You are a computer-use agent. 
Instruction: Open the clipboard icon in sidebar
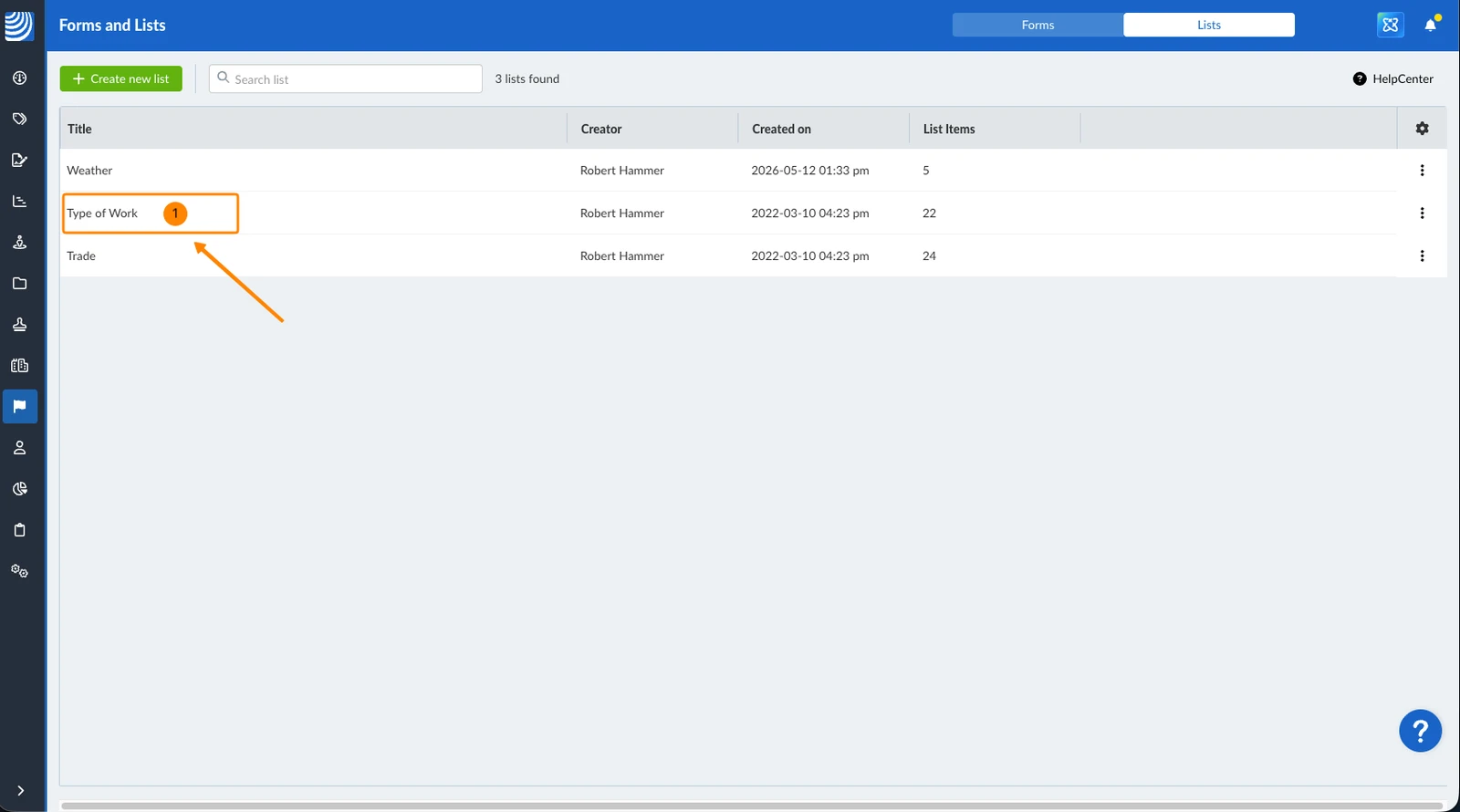(19, 530)
